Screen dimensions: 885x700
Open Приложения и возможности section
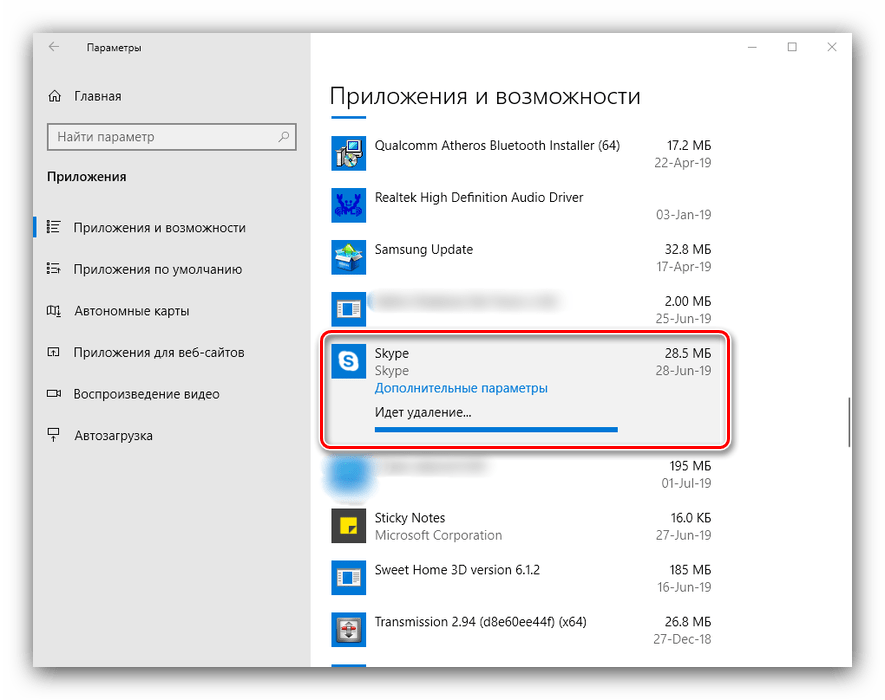point(158,228)
